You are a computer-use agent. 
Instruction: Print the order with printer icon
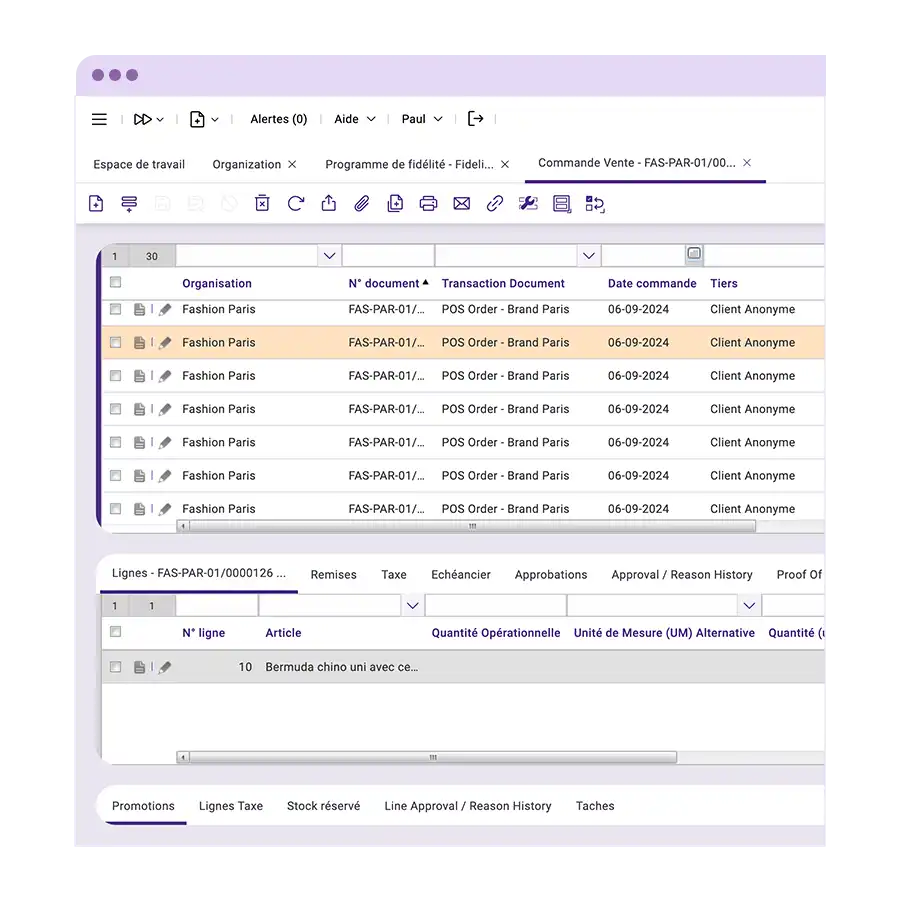[x=428, y=203]
